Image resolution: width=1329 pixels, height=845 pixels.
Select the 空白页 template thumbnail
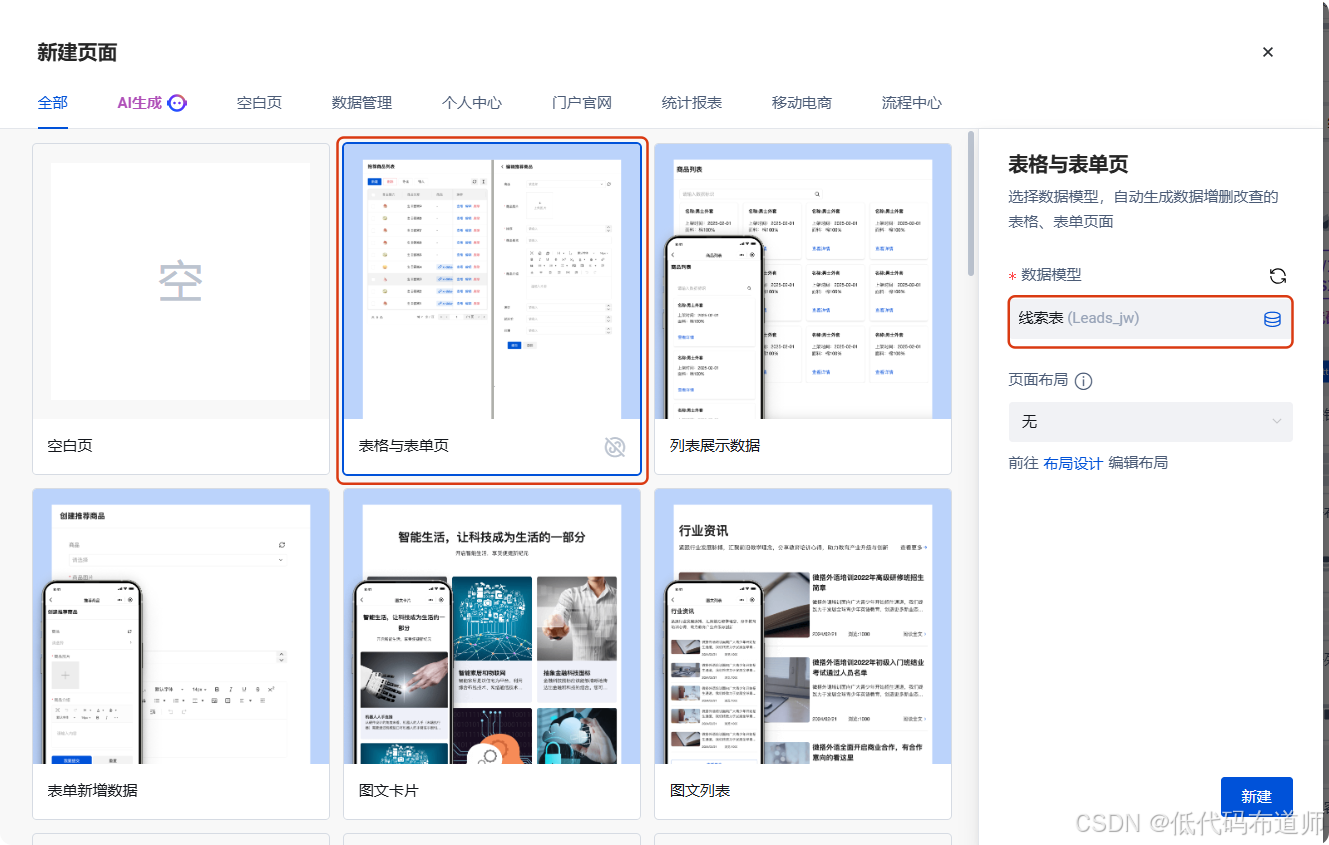click(x=181, y=282)
